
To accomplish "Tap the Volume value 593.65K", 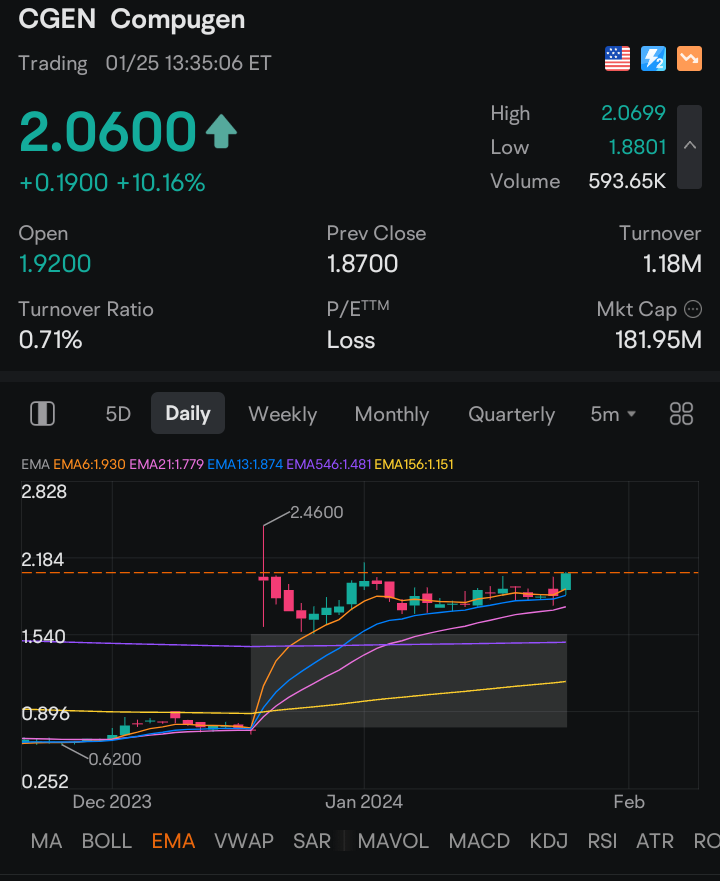I will pos(627,181).
